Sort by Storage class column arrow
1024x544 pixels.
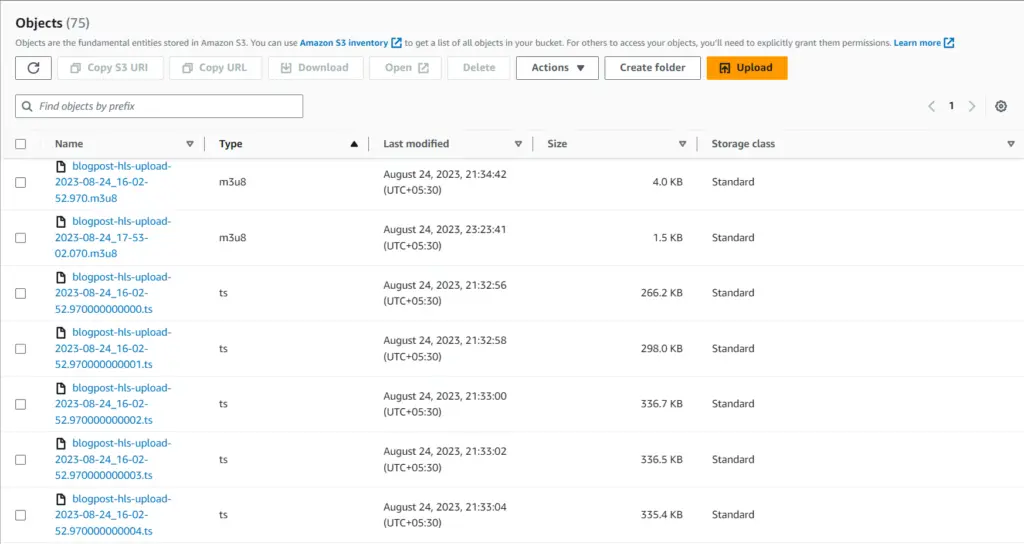(1011, 144)
